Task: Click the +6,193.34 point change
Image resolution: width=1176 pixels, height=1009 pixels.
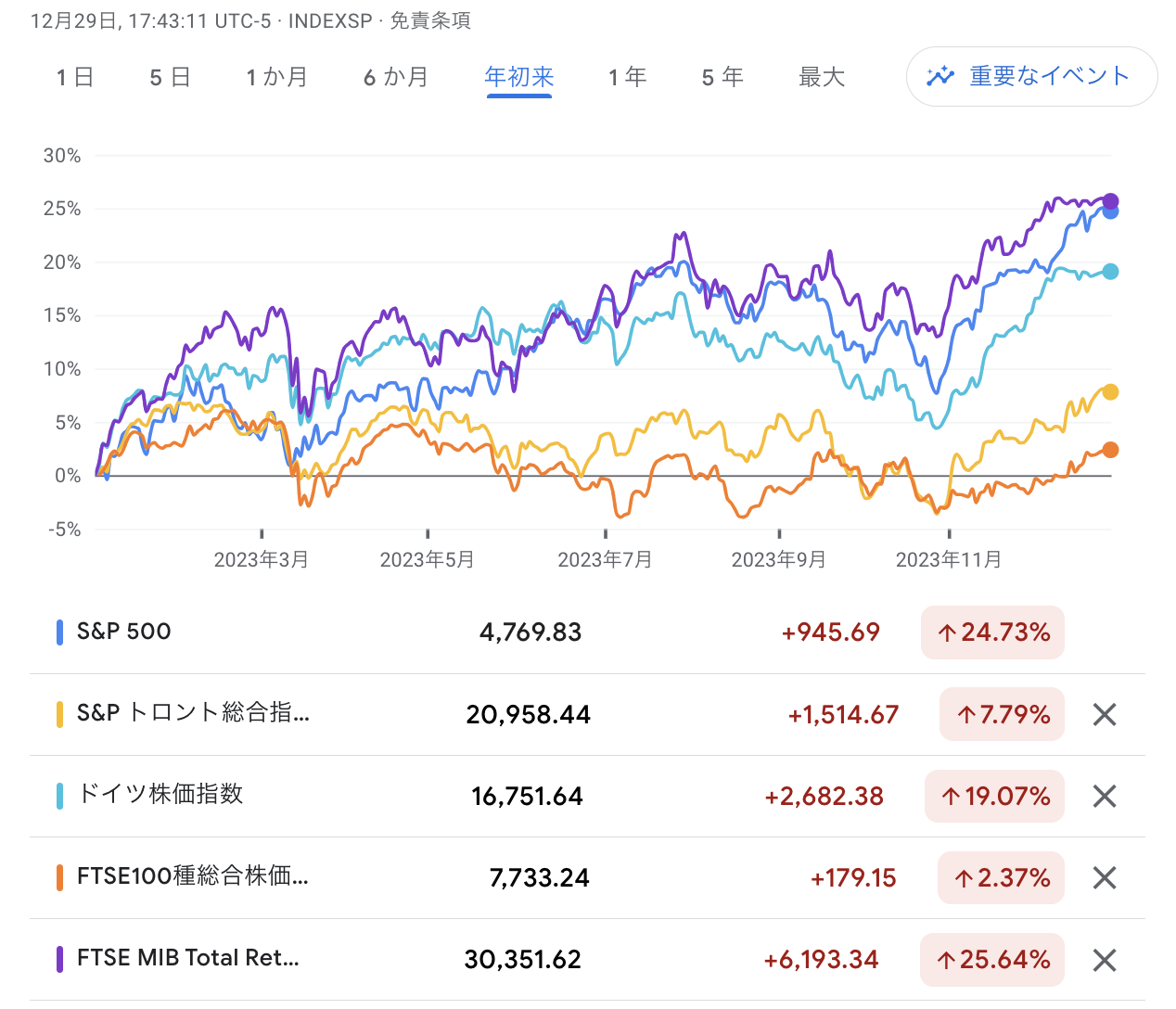Action: click(821, 960)
